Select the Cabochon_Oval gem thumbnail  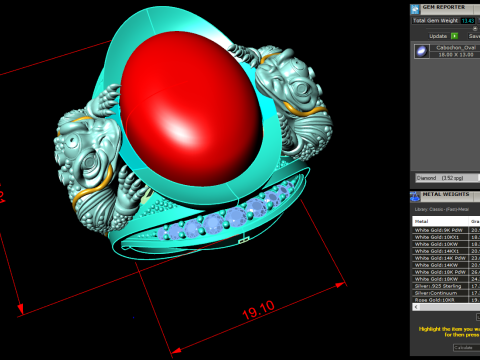422,51
